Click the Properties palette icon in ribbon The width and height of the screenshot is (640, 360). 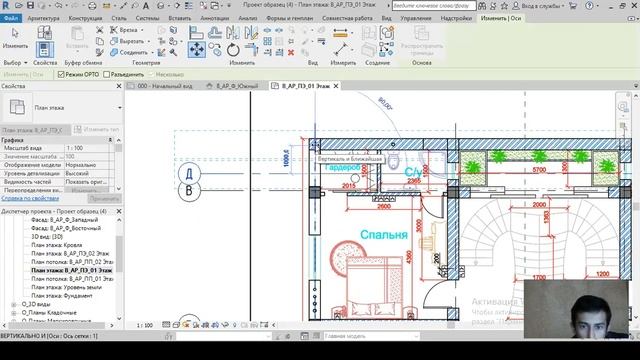[44, 50]
